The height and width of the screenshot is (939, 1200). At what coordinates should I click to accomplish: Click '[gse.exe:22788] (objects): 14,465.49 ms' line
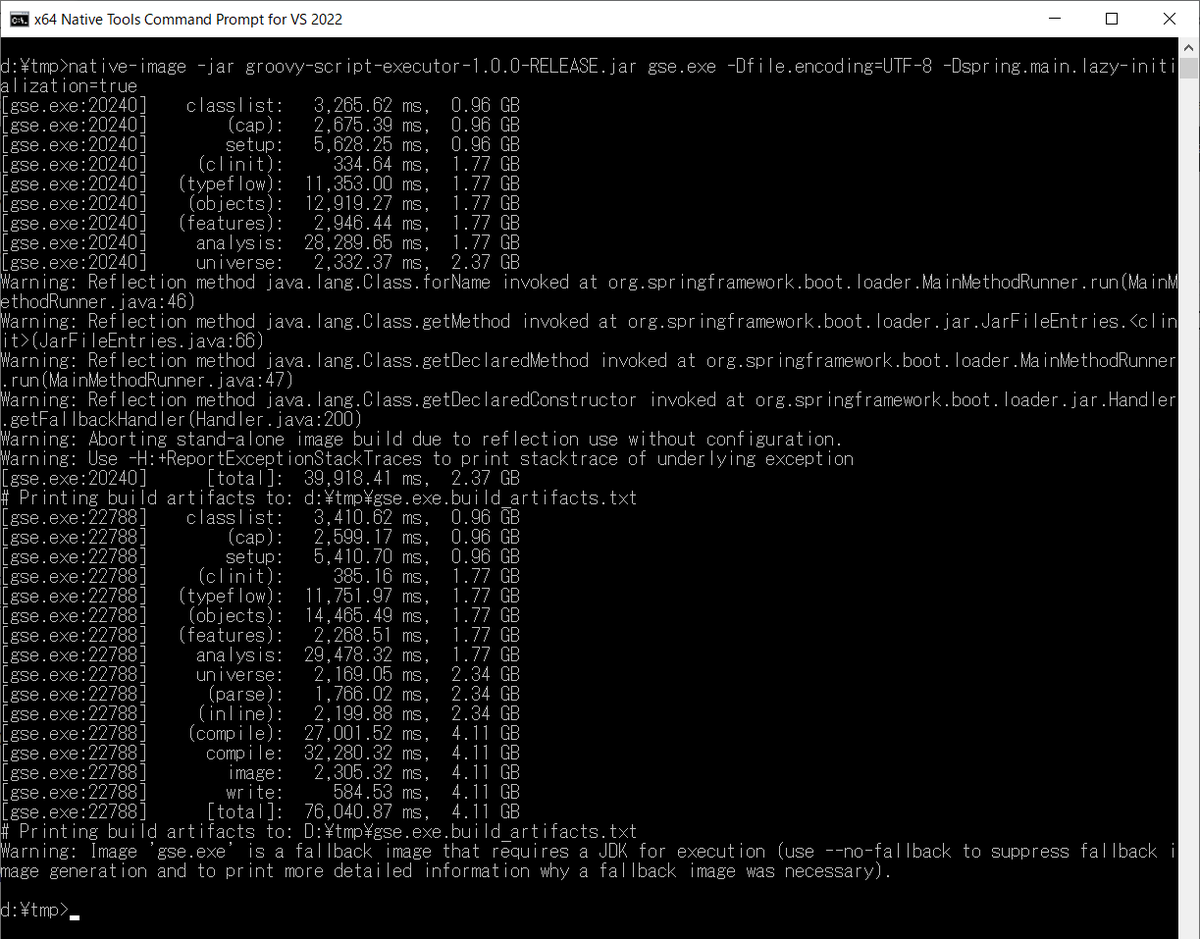click(x=261, y=616)
